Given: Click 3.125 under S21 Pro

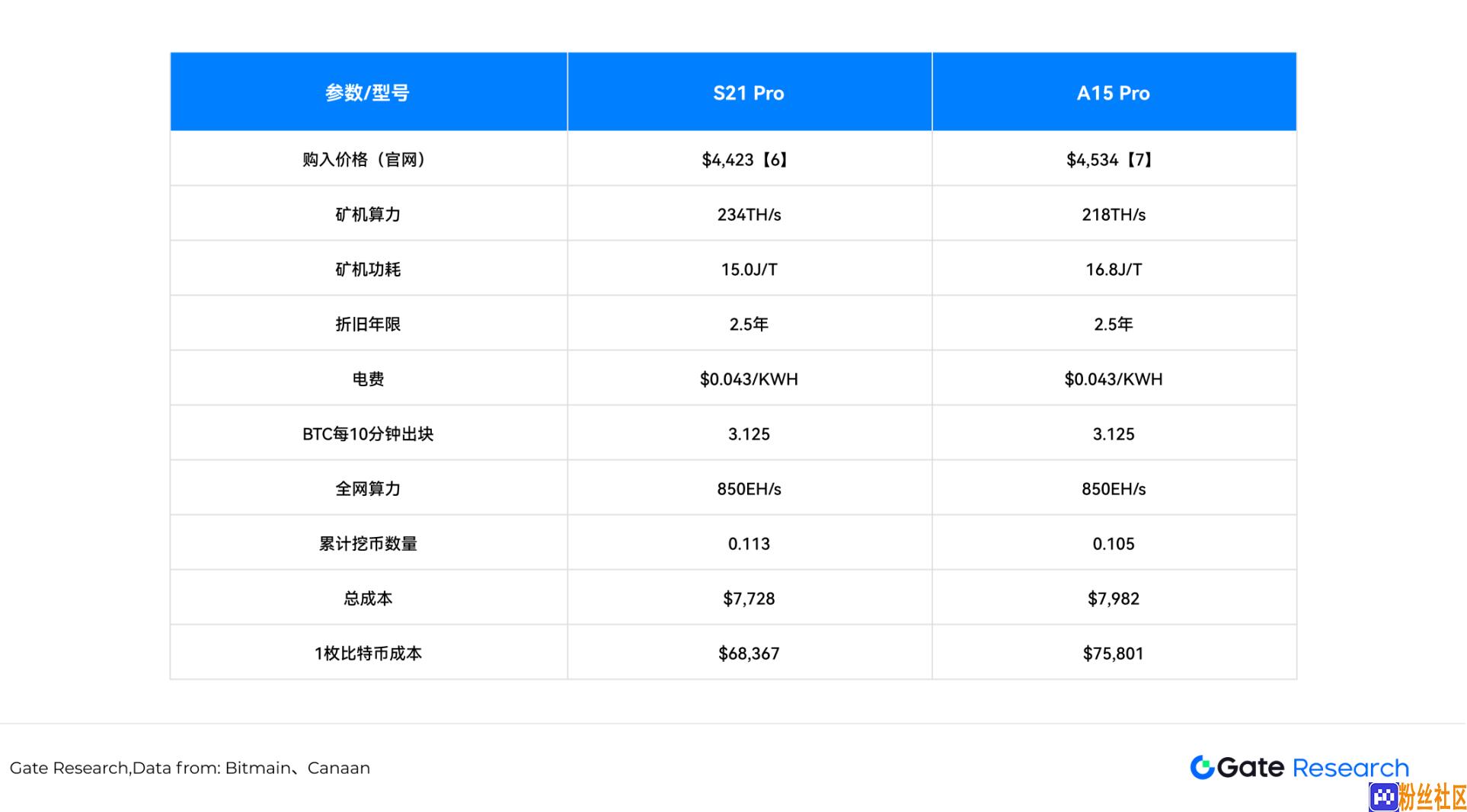Looking at the screenshot, I should [749, 433].
